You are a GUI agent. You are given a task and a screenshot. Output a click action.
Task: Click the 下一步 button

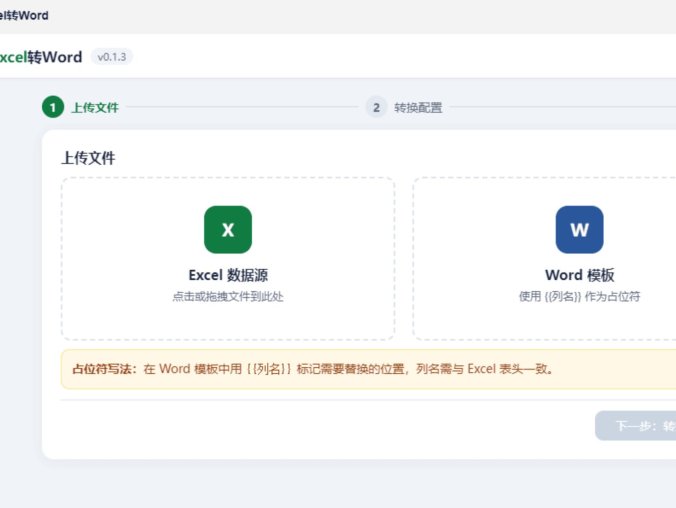point(635,426)
